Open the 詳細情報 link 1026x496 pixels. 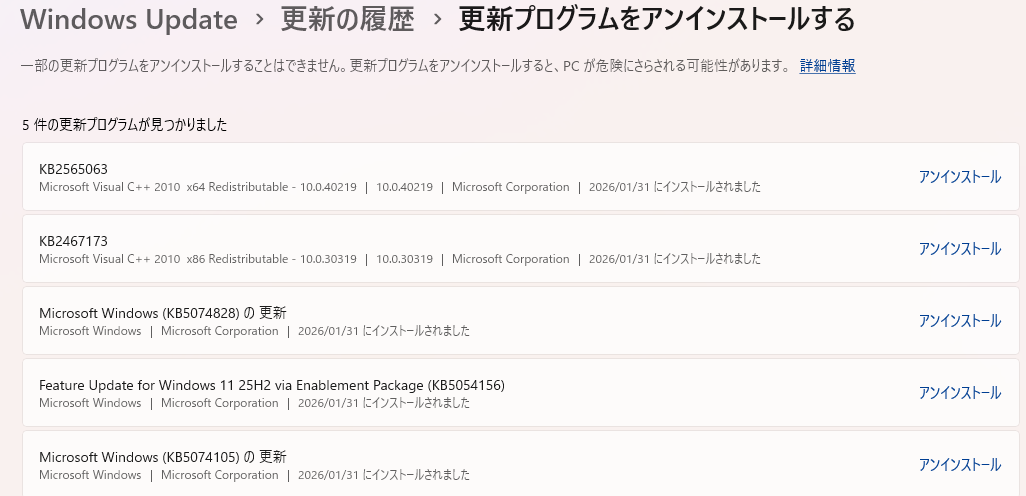point(827,66)
